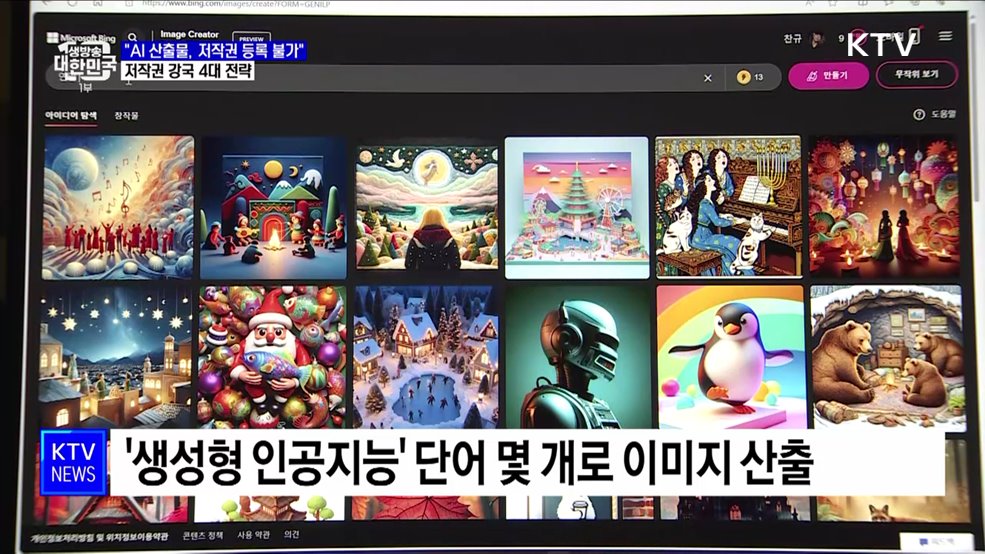The image size is (985, 554).
Task: Open the hamburger menu icon
Action: point(945,36)
